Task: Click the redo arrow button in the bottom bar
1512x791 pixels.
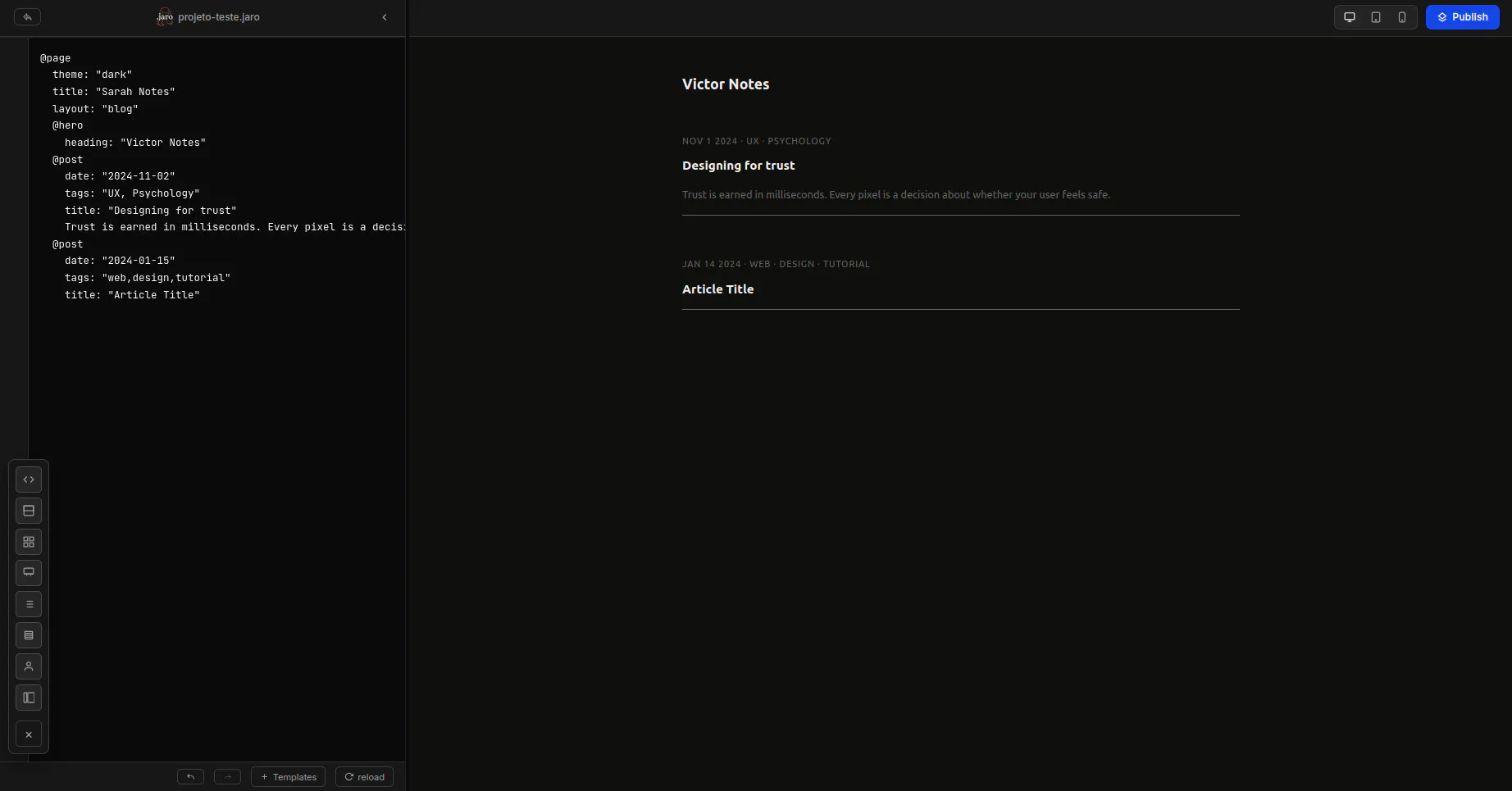Action: (x=227, y=777)
